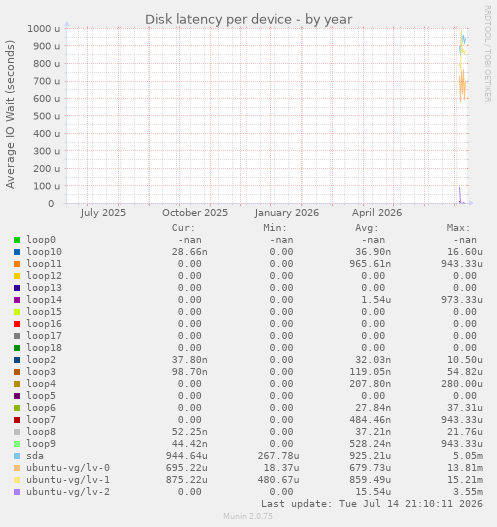This screenshot has height=527, width=497.
Task: Click the sda max value 5.05m
Action: tap(468, 456)
